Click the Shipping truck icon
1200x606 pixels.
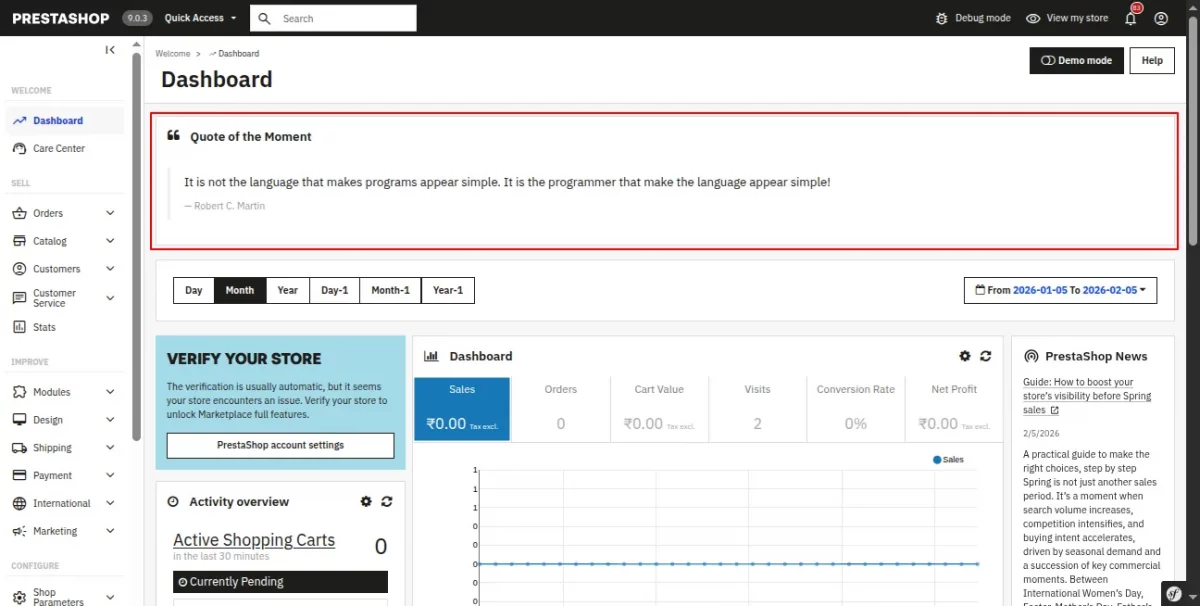[x=19, y=448]
